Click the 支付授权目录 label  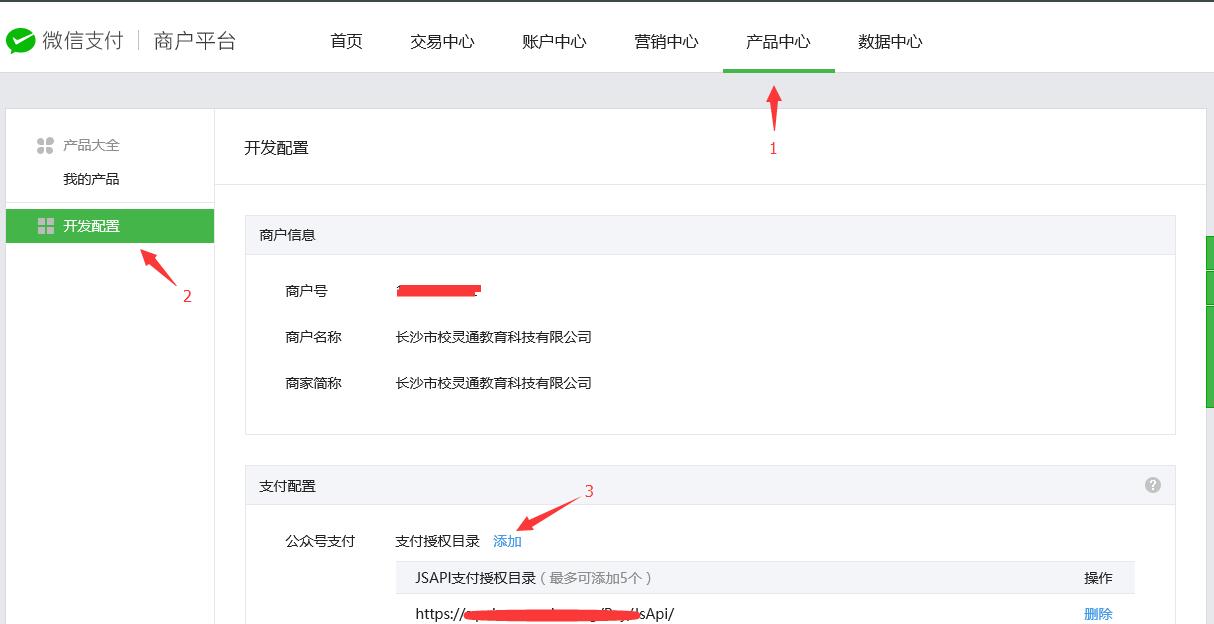click(x=437, y=541)
